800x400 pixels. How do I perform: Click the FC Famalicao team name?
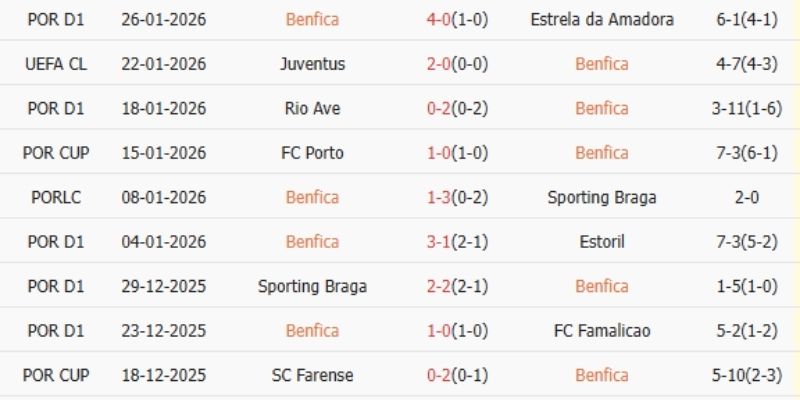pyautogui.click(x=602, y=331)
